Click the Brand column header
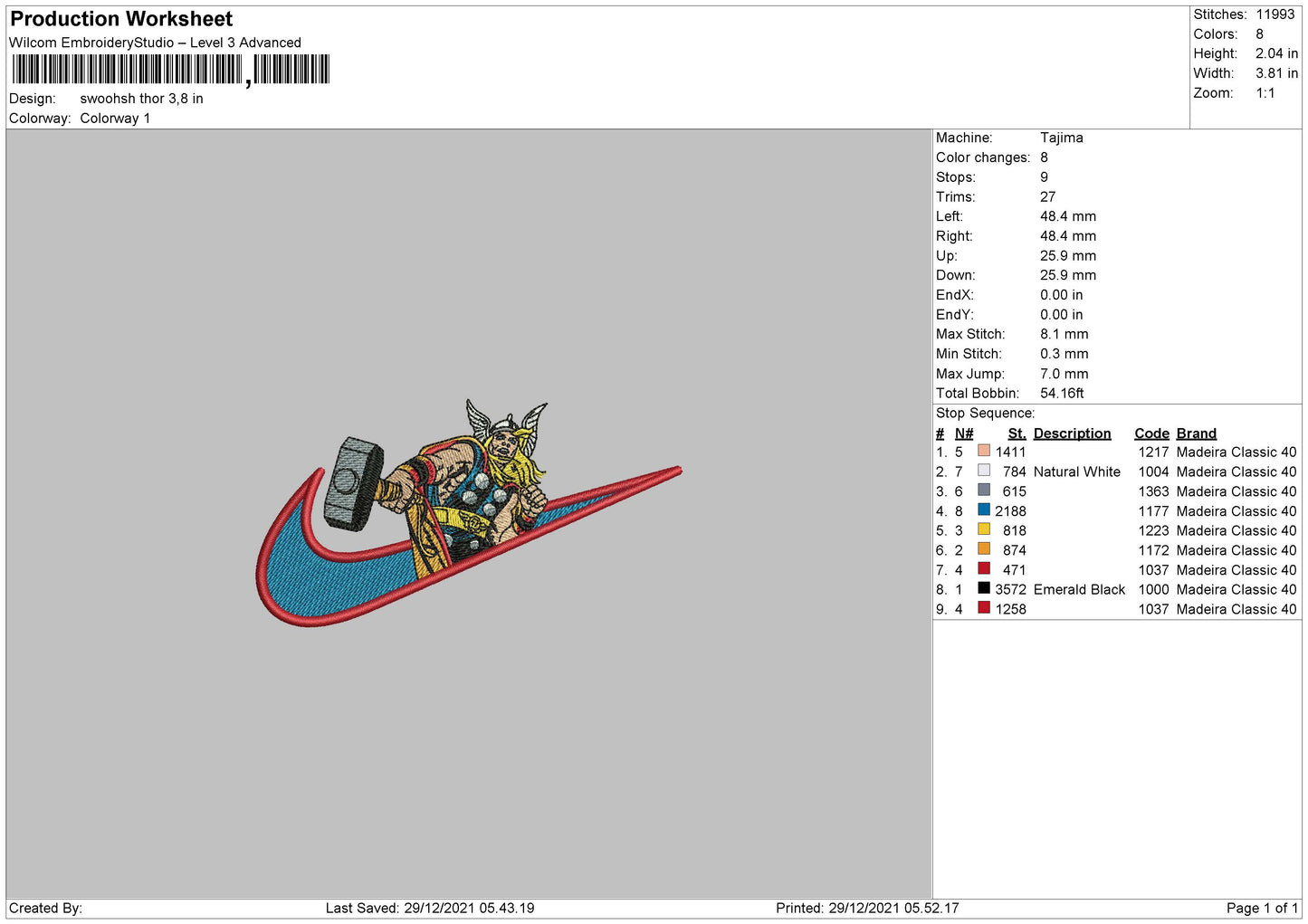The height and width of the screenshot is (924, 1308). 1196,433
